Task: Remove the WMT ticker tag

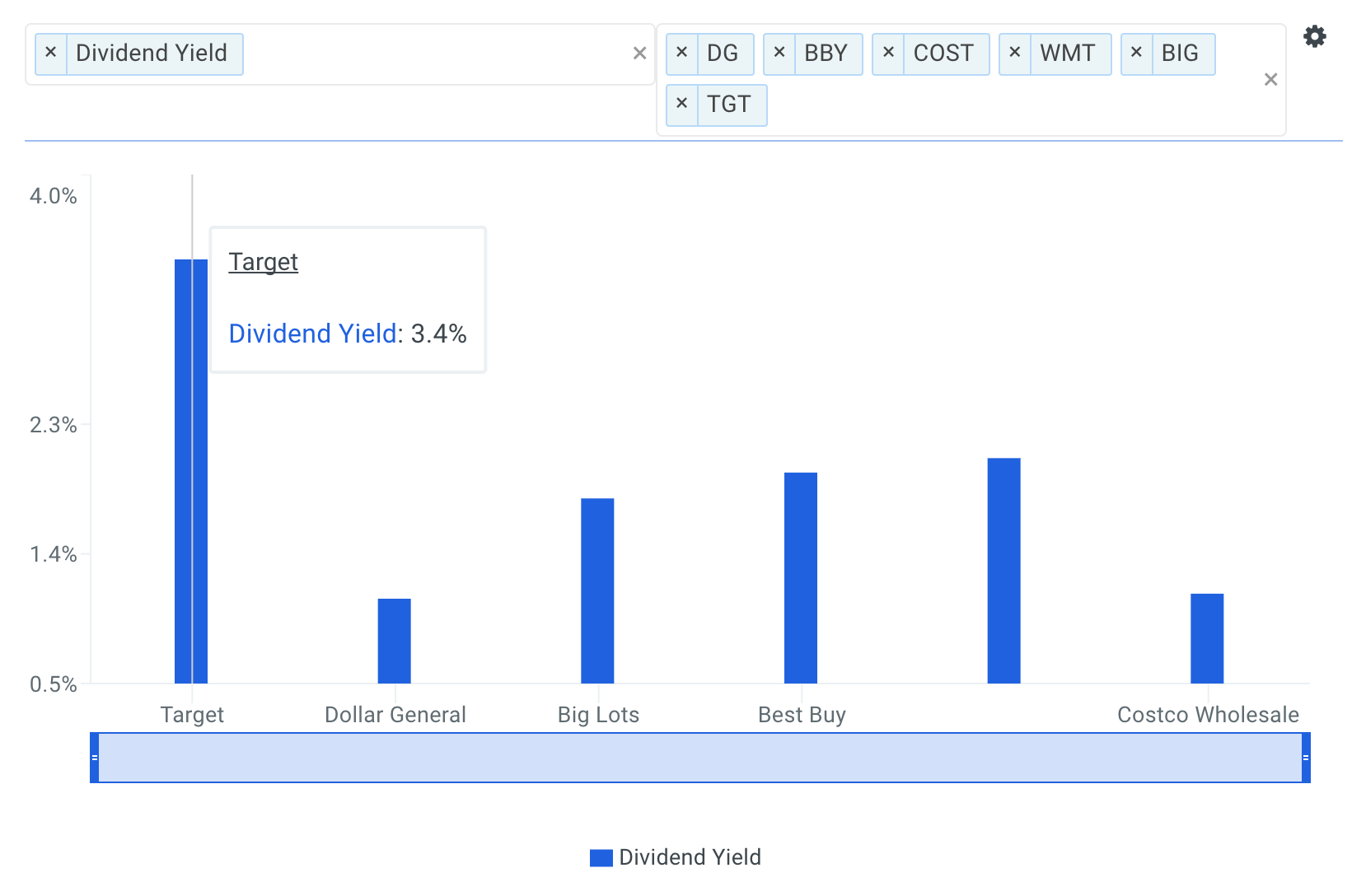Action: [1015, 53]
